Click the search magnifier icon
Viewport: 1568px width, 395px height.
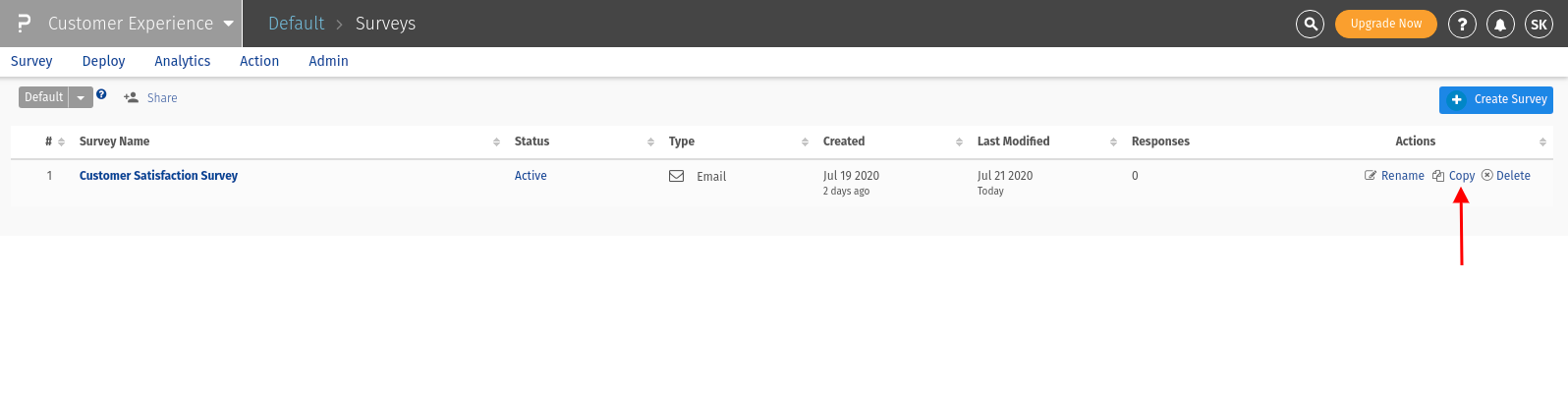1310,24
